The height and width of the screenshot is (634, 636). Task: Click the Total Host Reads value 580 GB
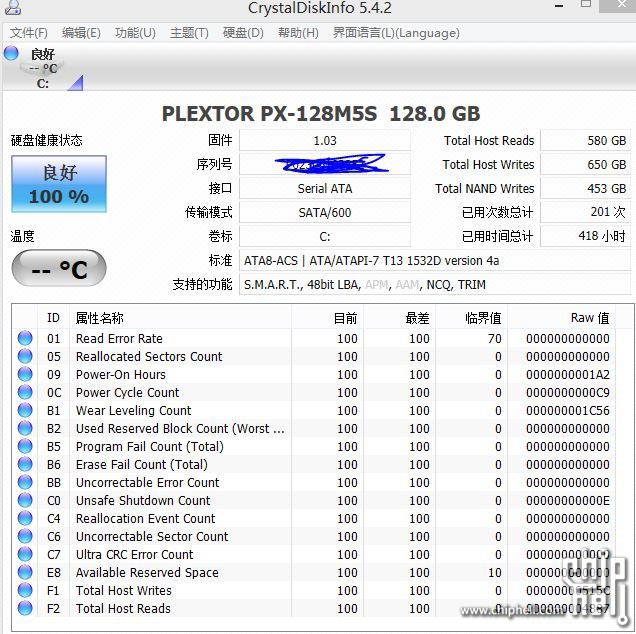(585, 140)
